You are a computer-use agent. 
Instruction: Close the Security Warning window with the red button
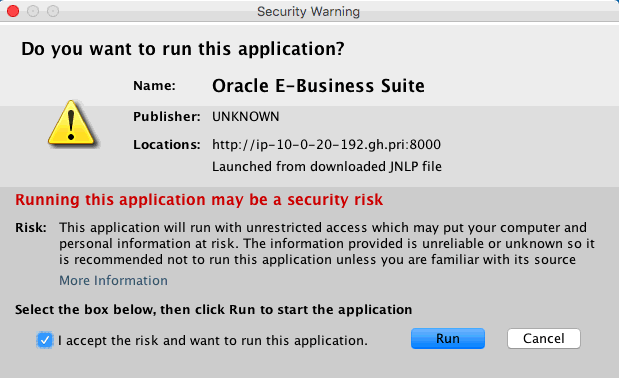coord(13,11)
